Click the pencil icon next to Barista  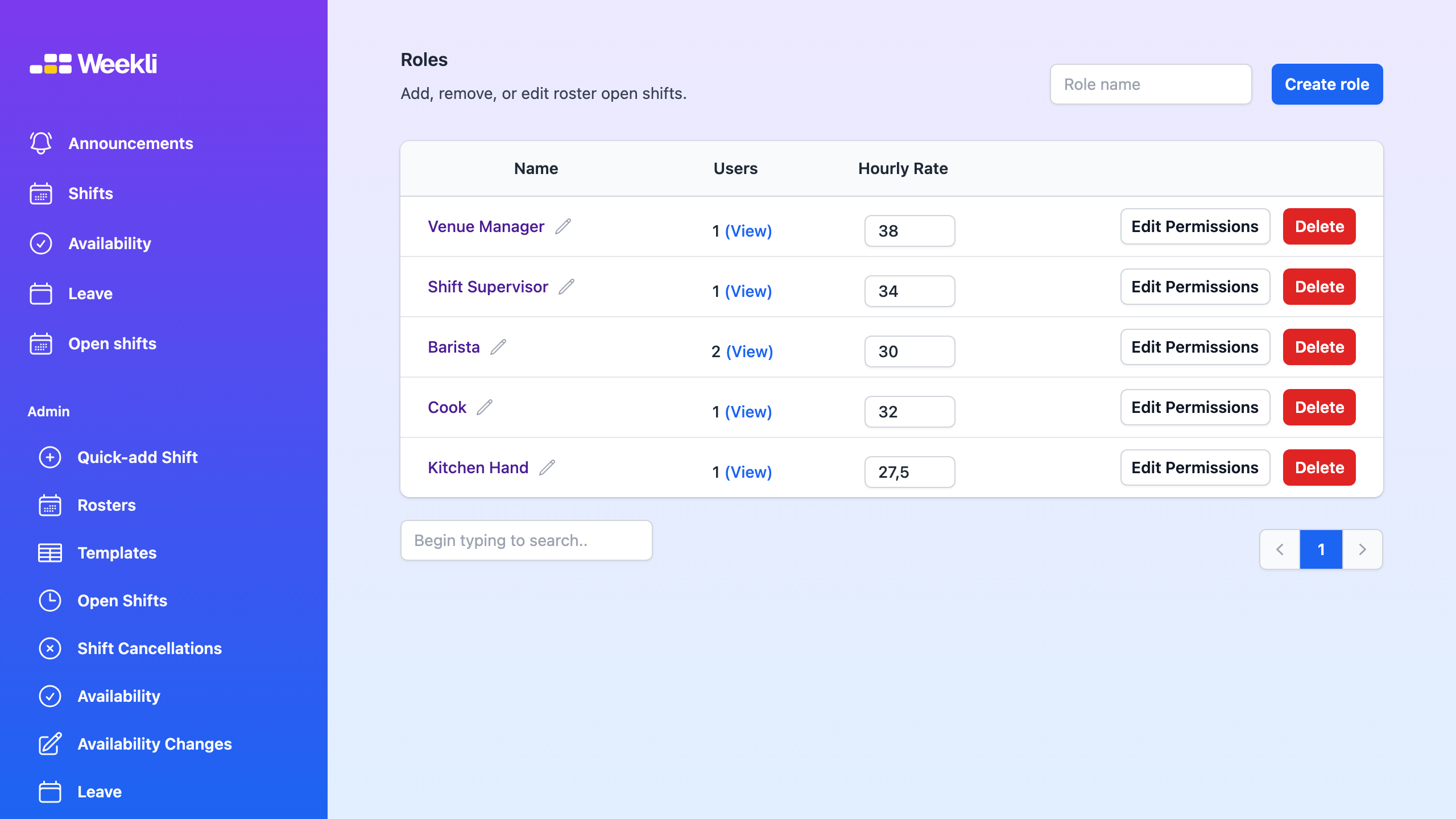click(x=498, y=347)
